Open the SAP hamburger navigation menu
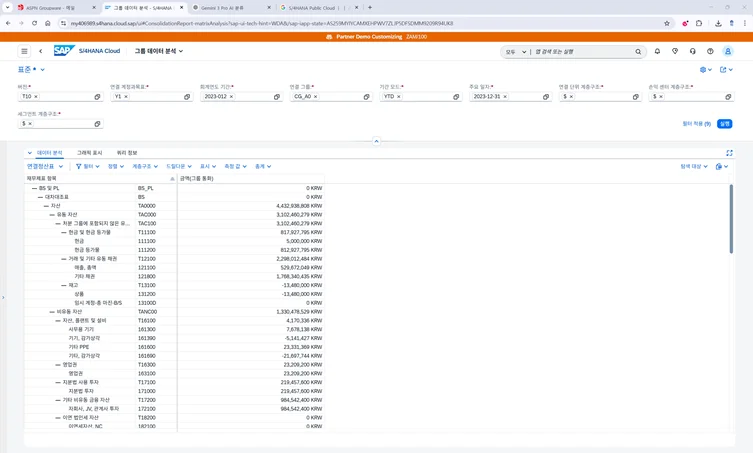 click(25, 51)
